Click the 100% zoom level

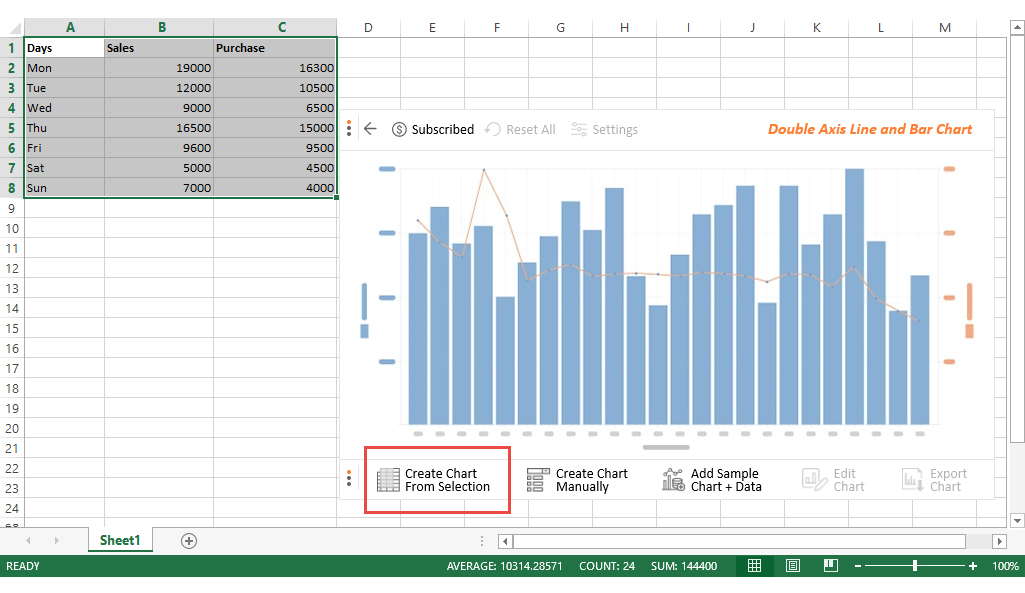click(1005, 566)
